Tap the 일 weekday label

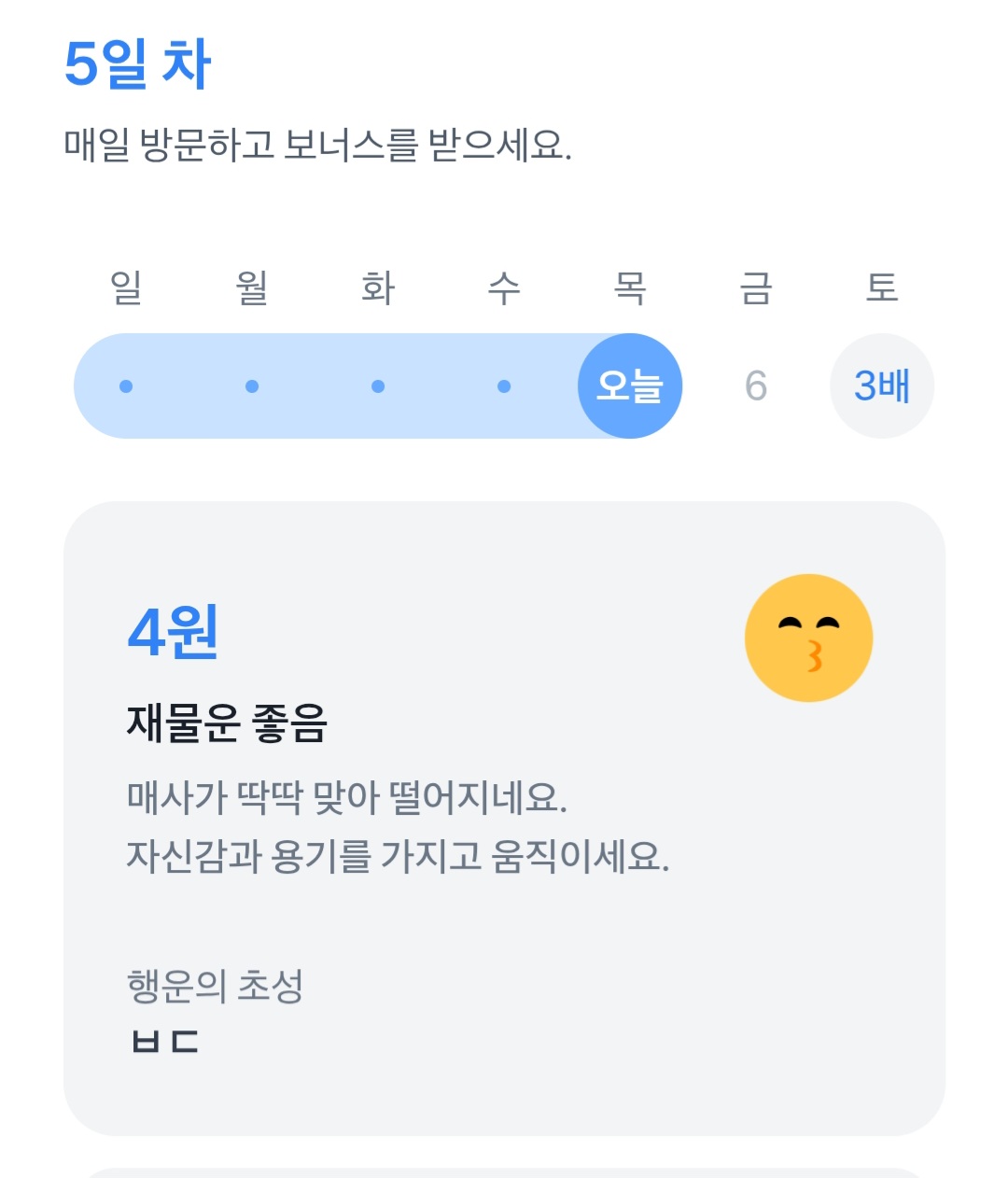126,287
